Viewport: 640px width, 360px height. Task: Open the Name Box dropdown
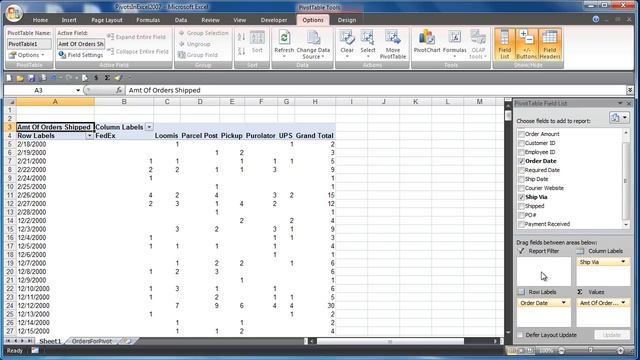tap(78, 90)
